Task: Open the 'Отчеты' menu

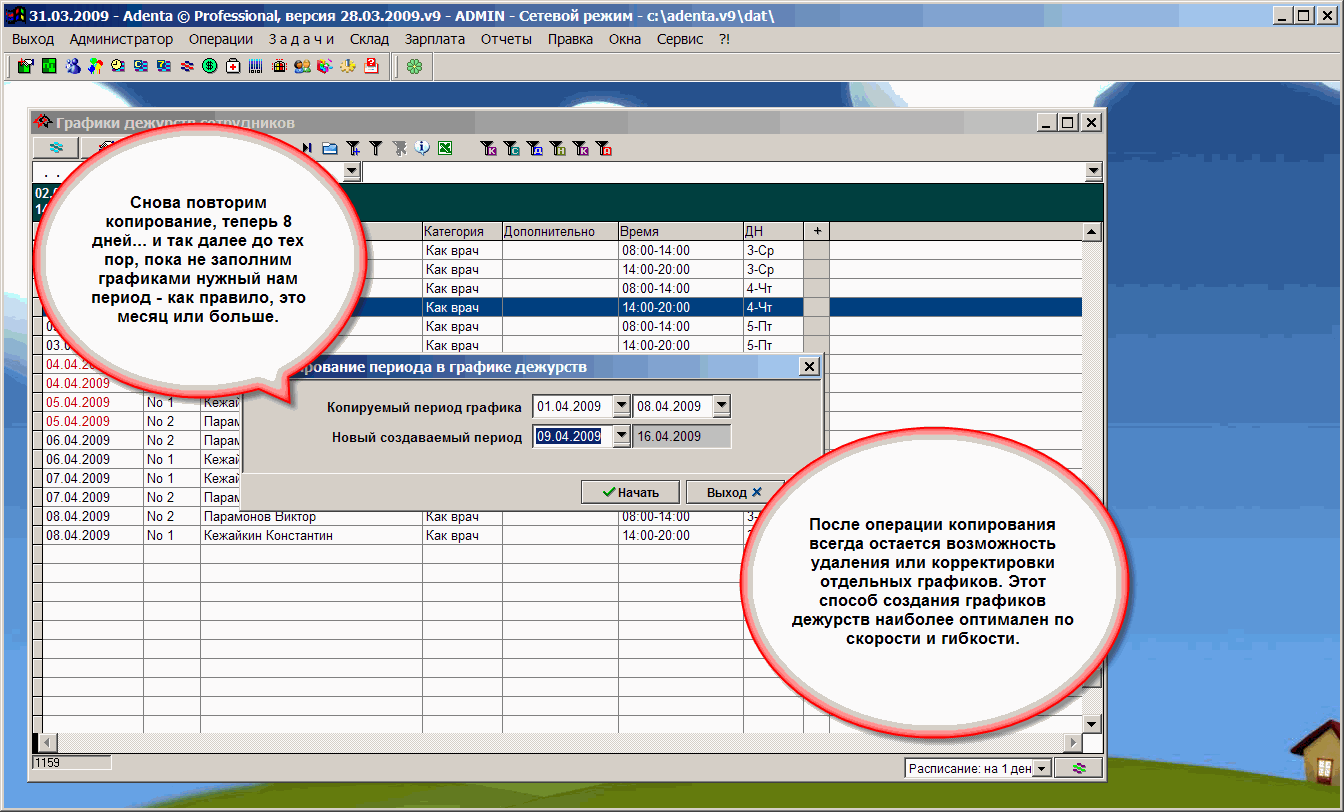Action: pos(506,39)
